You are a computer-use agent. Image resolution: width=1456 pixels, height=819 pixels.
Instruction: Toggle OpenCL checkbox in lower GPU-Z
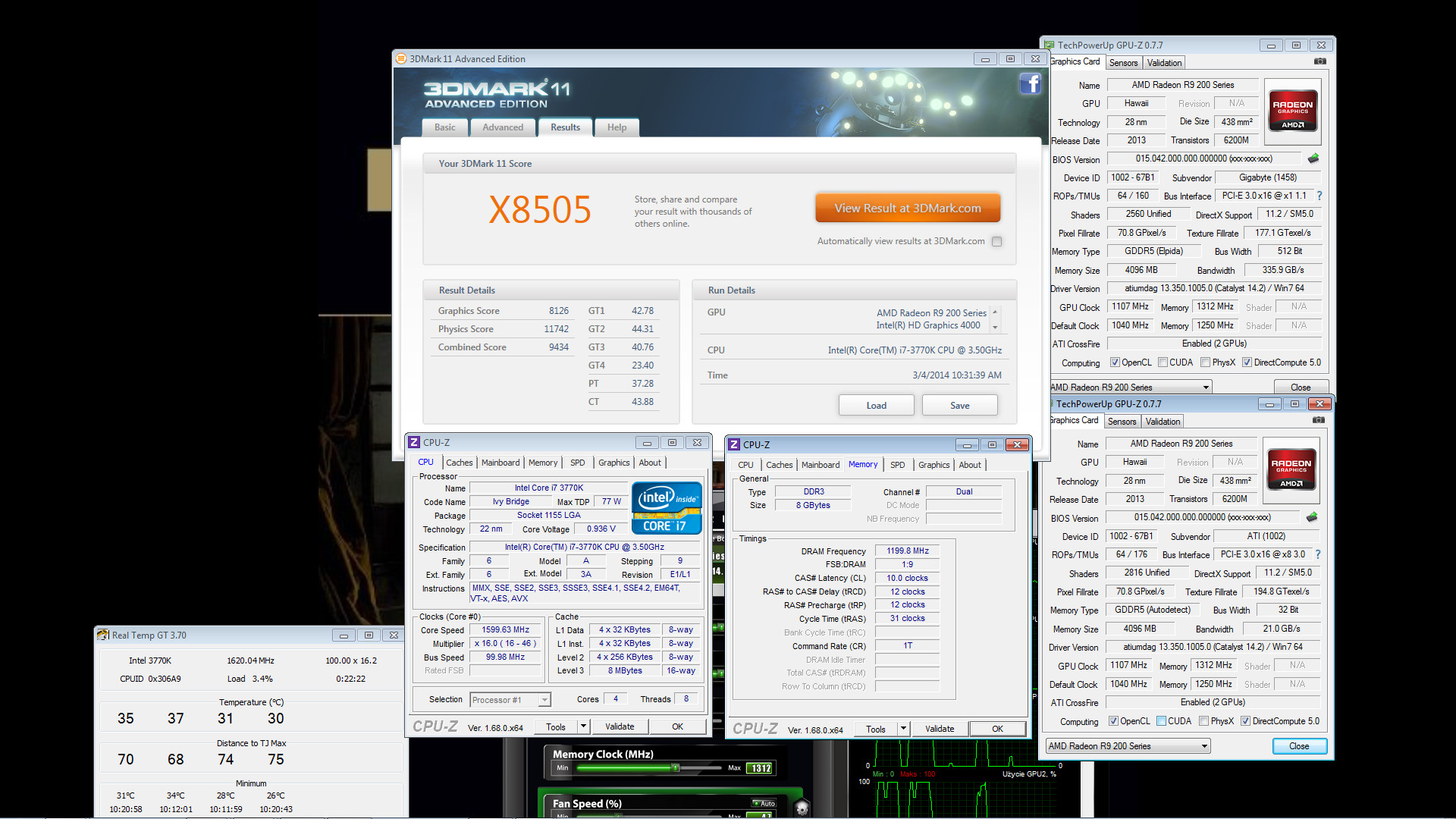point(1113,721)
